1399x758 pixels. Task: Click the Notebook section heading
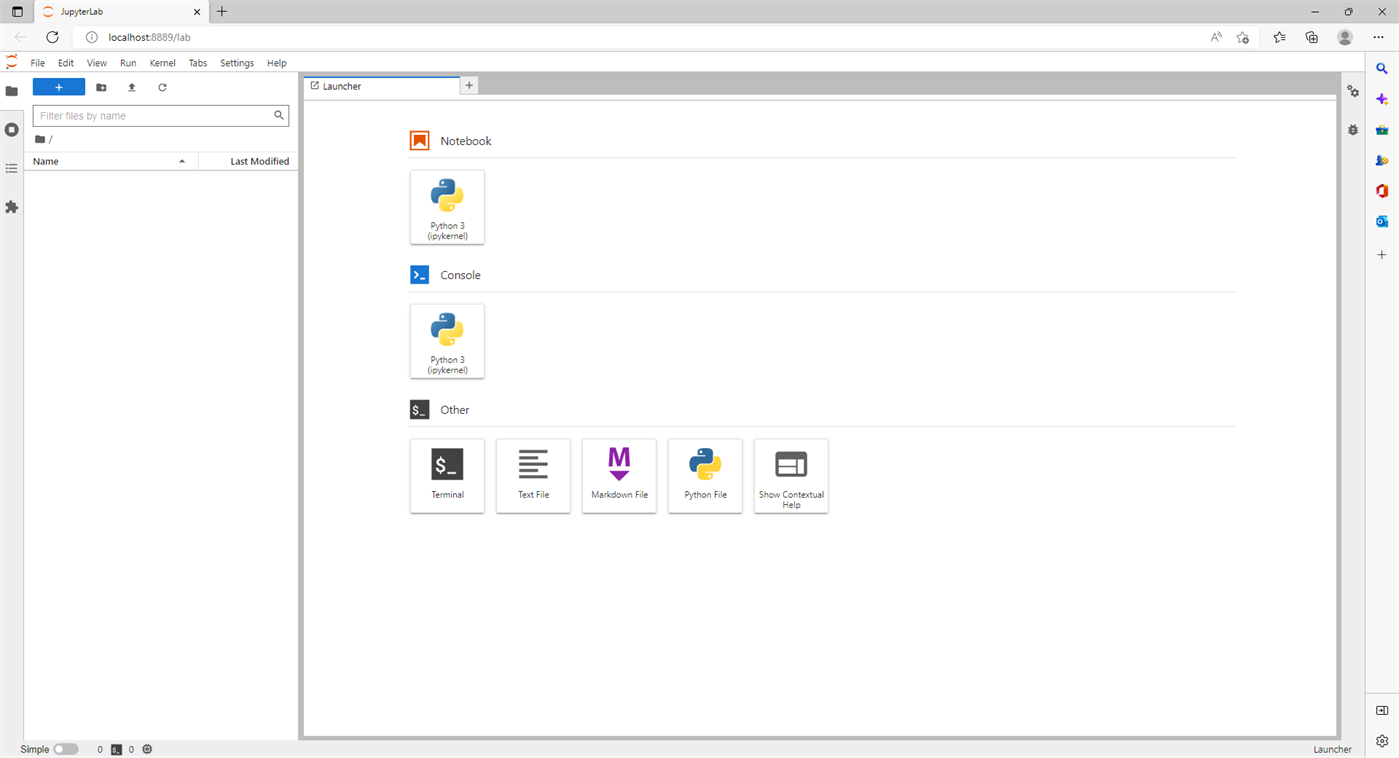(466, 141)
